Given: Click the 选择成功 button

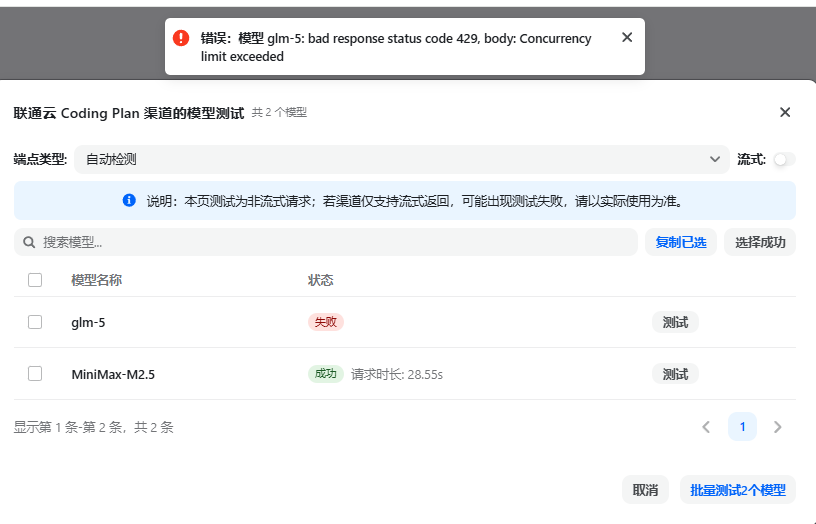Looking at the screenshot, I should 760,242.
